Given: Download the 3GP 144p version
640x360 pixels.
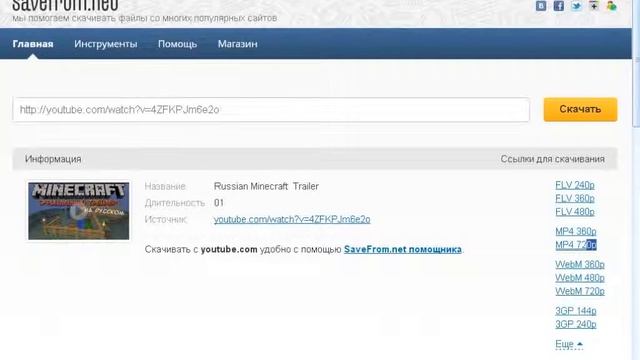Looking at the screenshot, I should 576,311.
